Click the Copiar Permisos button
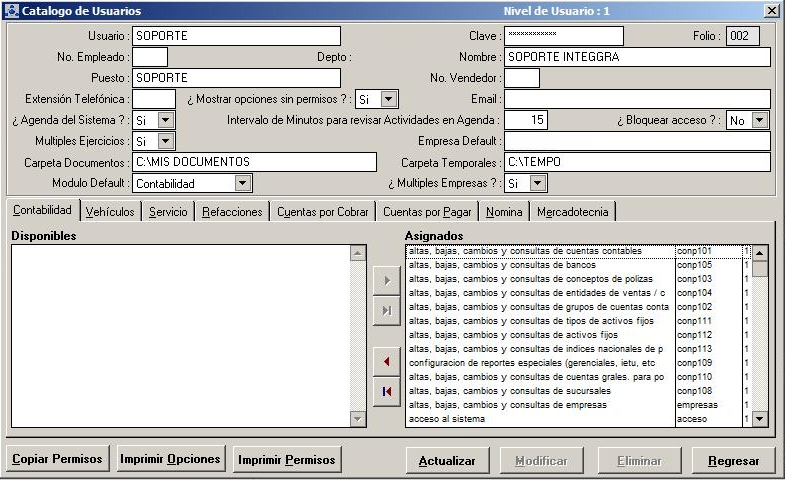Screen dimensions: 785x480 coord(57,459)
